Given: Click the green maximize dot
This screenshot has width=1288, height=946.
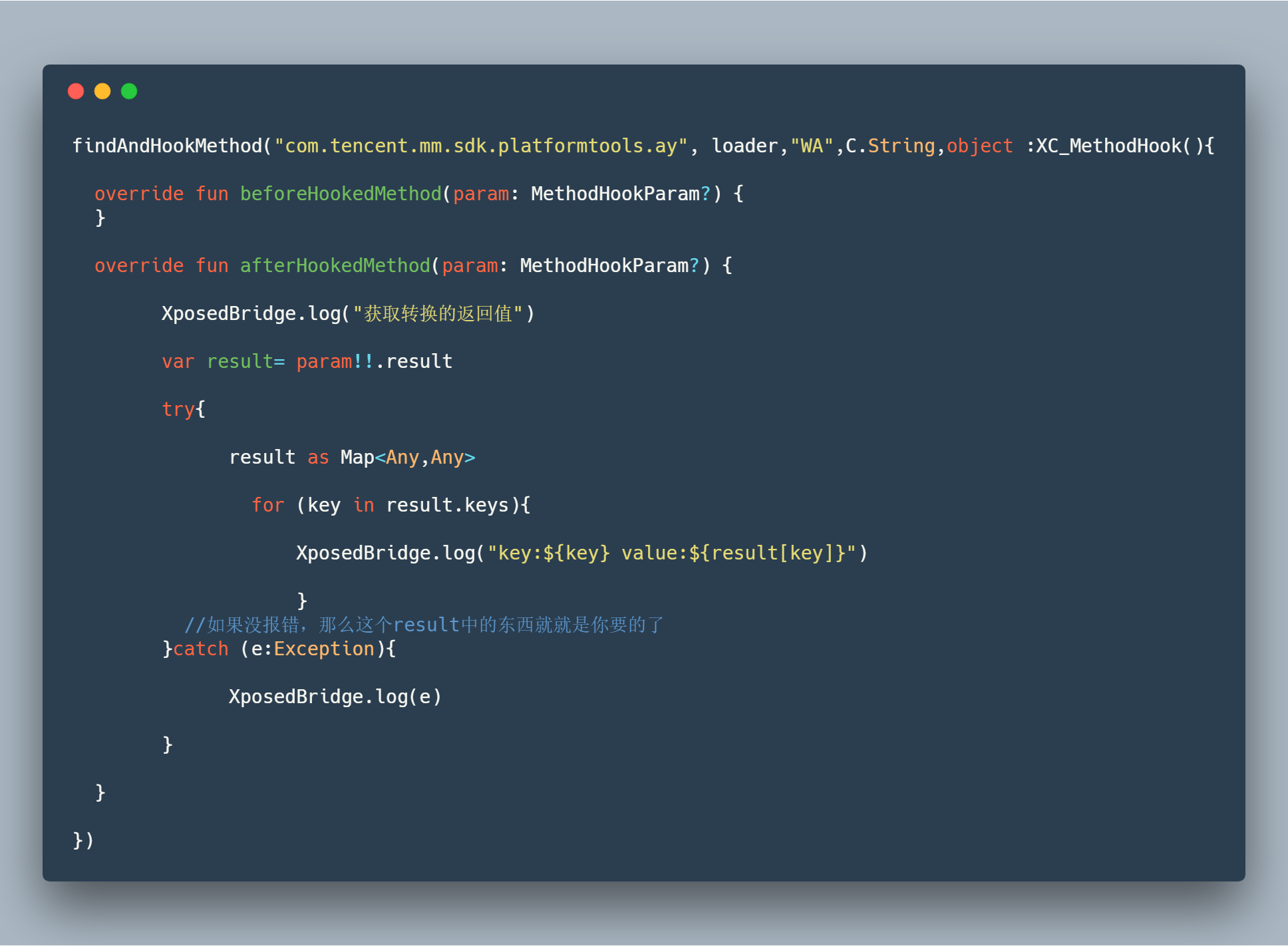Looking at the screenshot, I should pyautogui.click(x=129, y=91).
